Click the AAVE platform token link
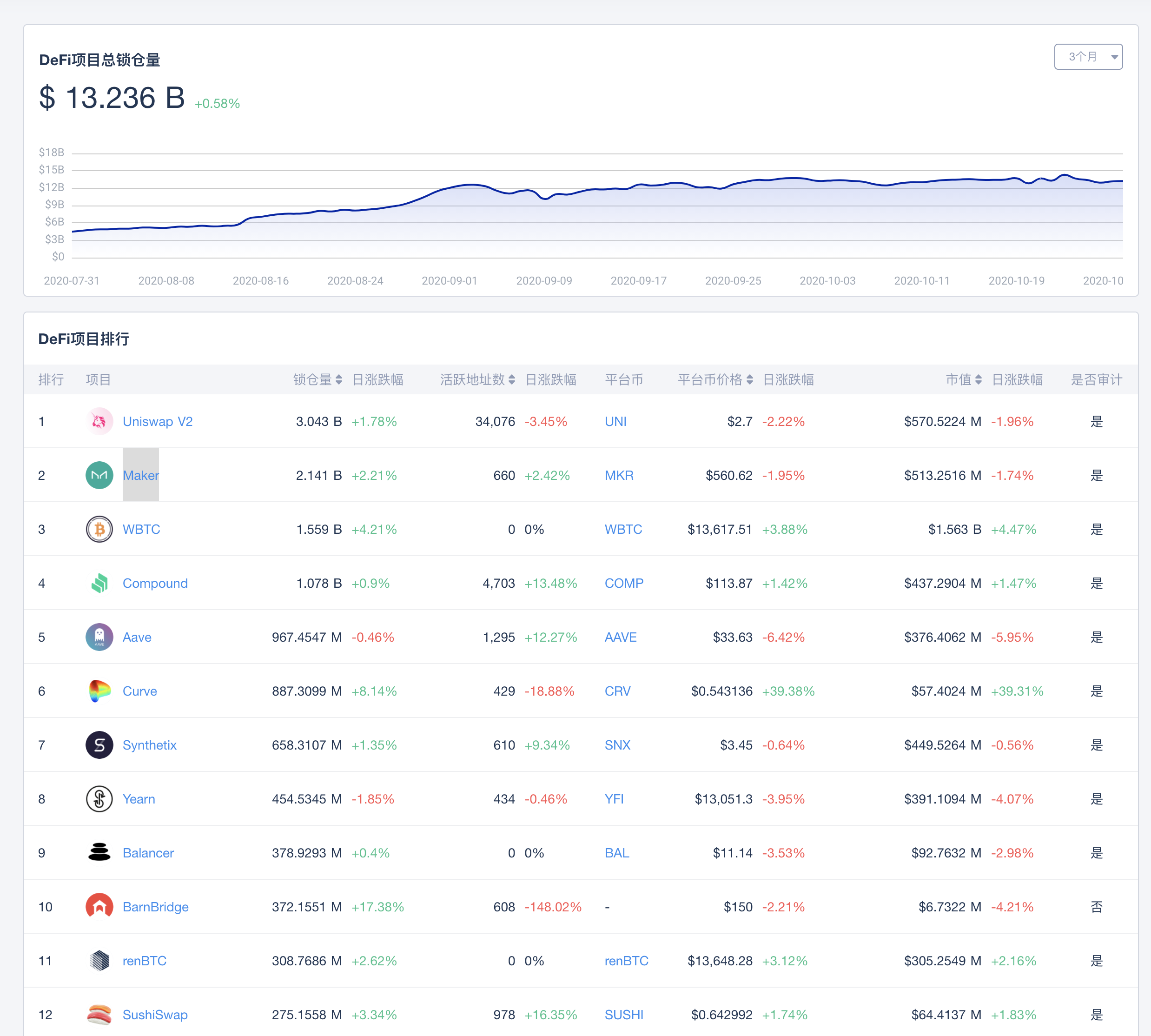 [621, 638]
